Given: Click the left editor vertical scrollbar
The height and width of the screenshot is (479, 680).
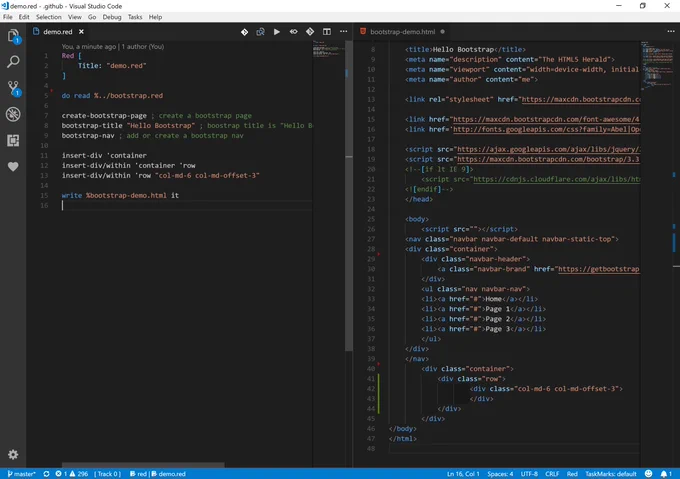Looking at the screenshot, I should 349,196.
